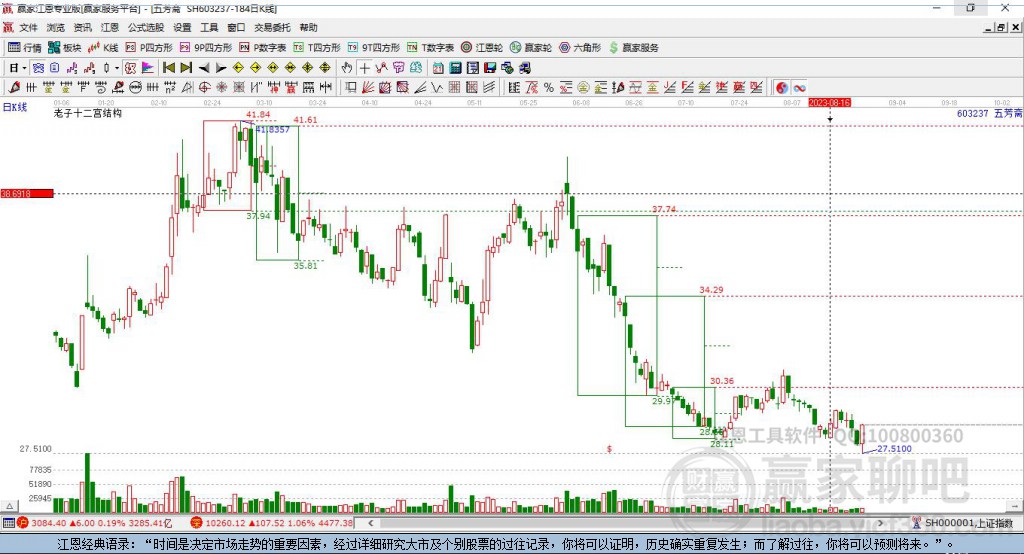The height and width of the screenshot is (554, 1024).
Task: Expand the candlestick style dropdown arrow
Action: pyautogui.click(x=117, y=68)
